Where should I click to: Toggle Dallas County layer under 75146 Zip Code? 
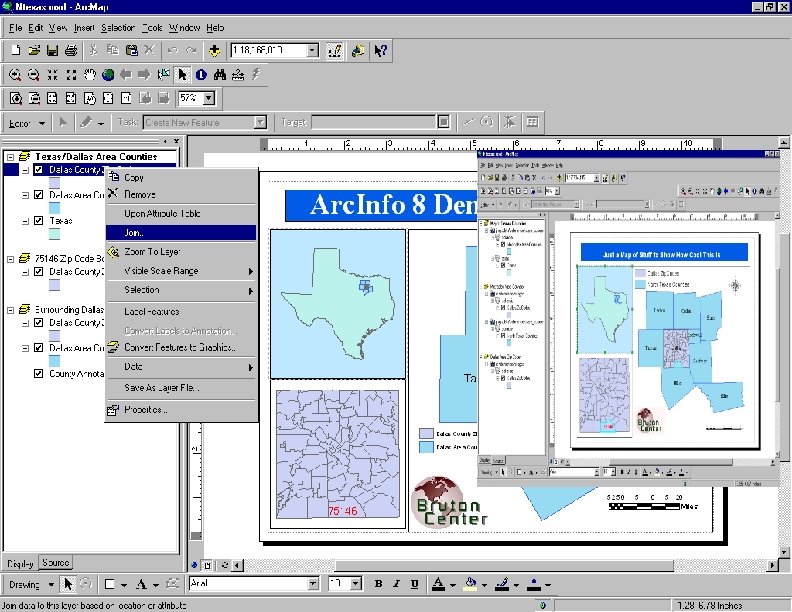pos(38,272)
